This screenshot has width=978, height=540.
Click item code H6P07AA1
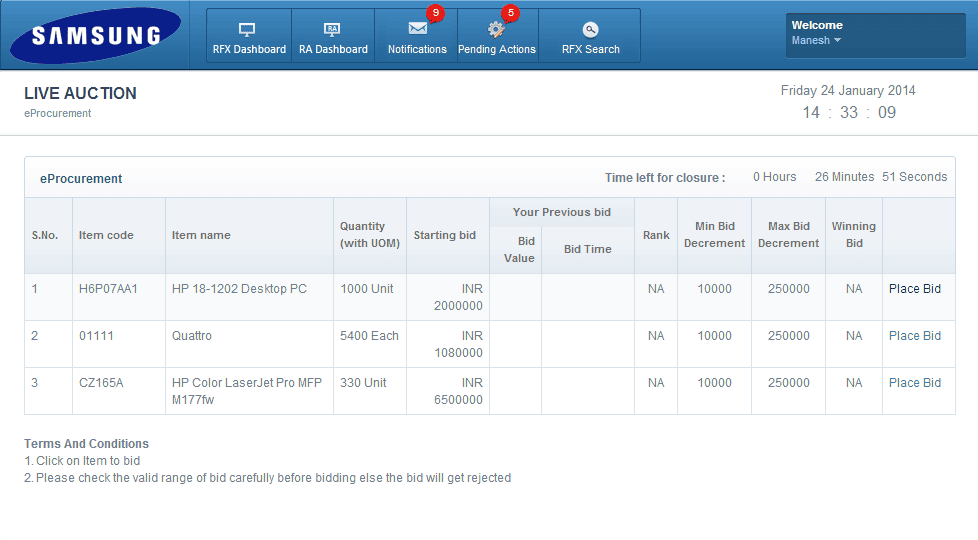coord(108,289)
